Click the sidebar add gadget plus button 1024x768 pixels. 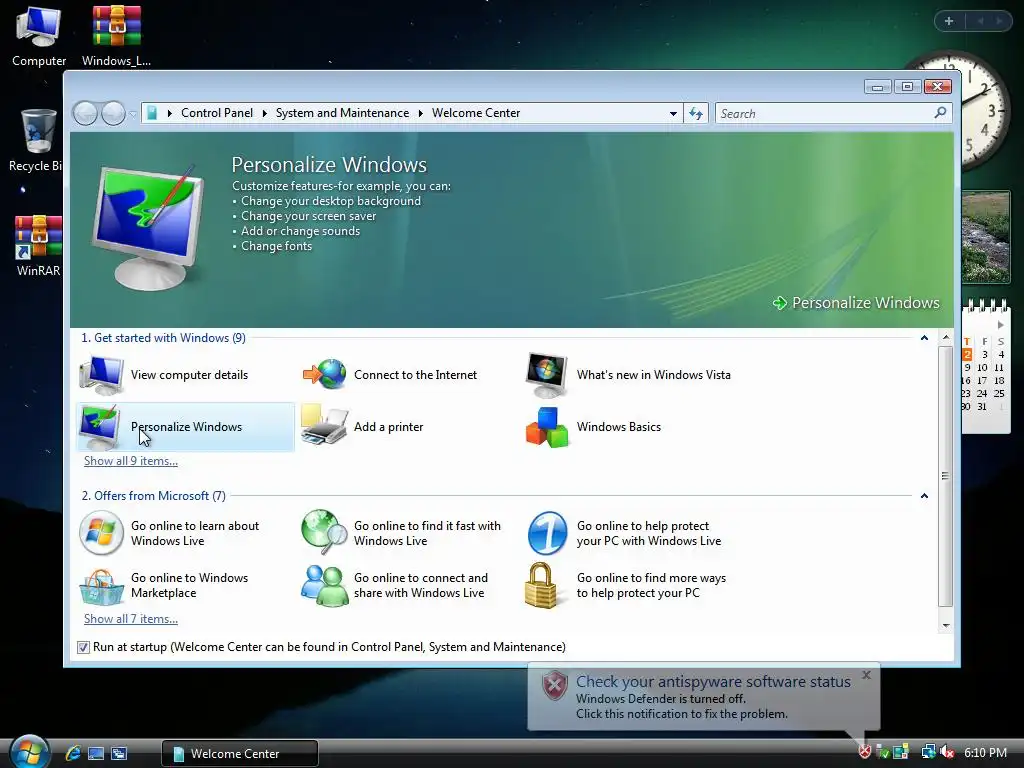tap(949, 21)
